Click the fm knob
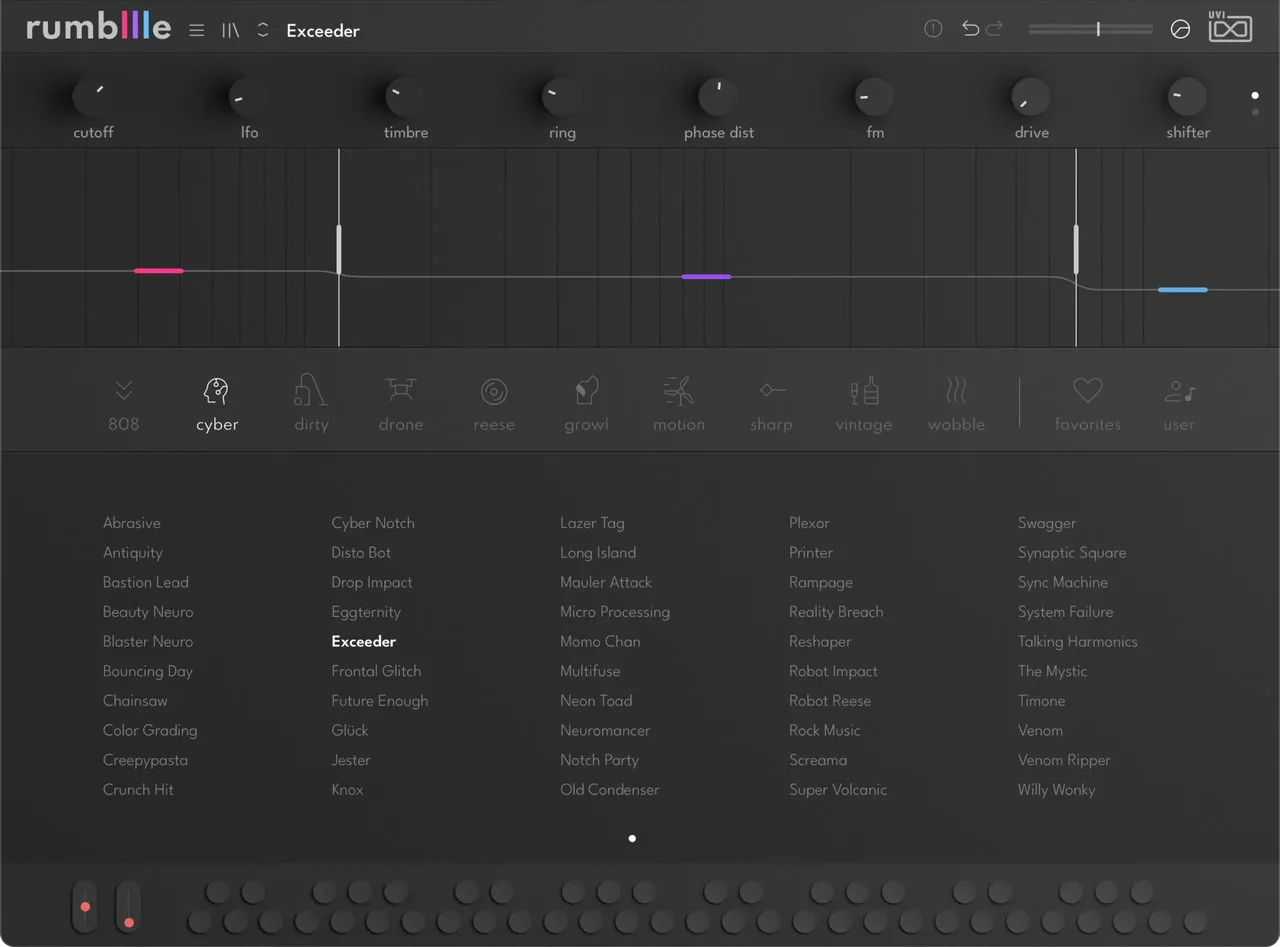This screenshot has height=947, width=1280. tap(874, 97)
